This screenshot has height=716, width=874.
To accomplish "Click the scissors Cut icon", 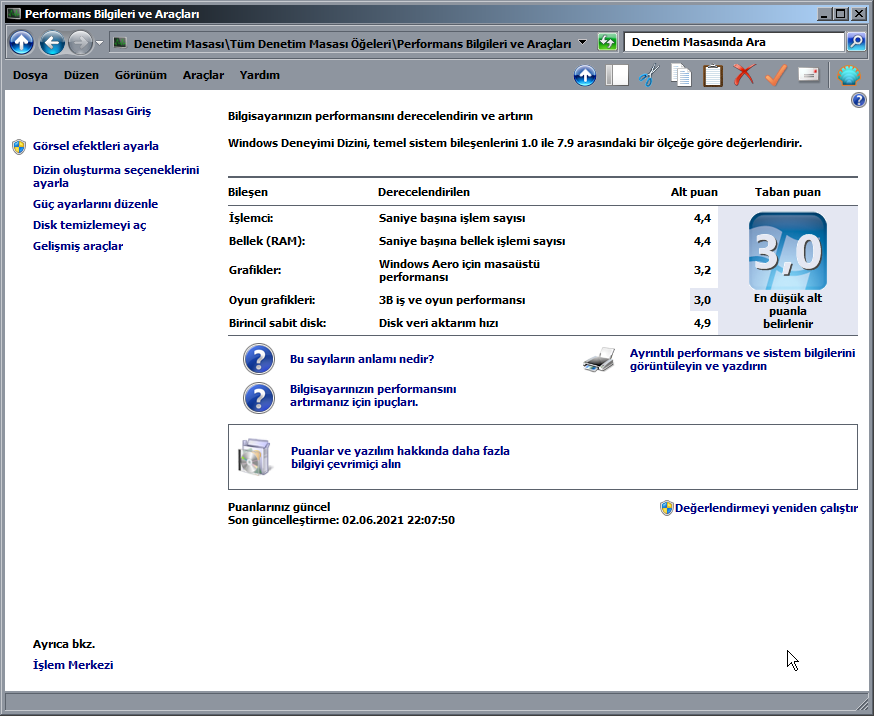I will tap(649, 75).
